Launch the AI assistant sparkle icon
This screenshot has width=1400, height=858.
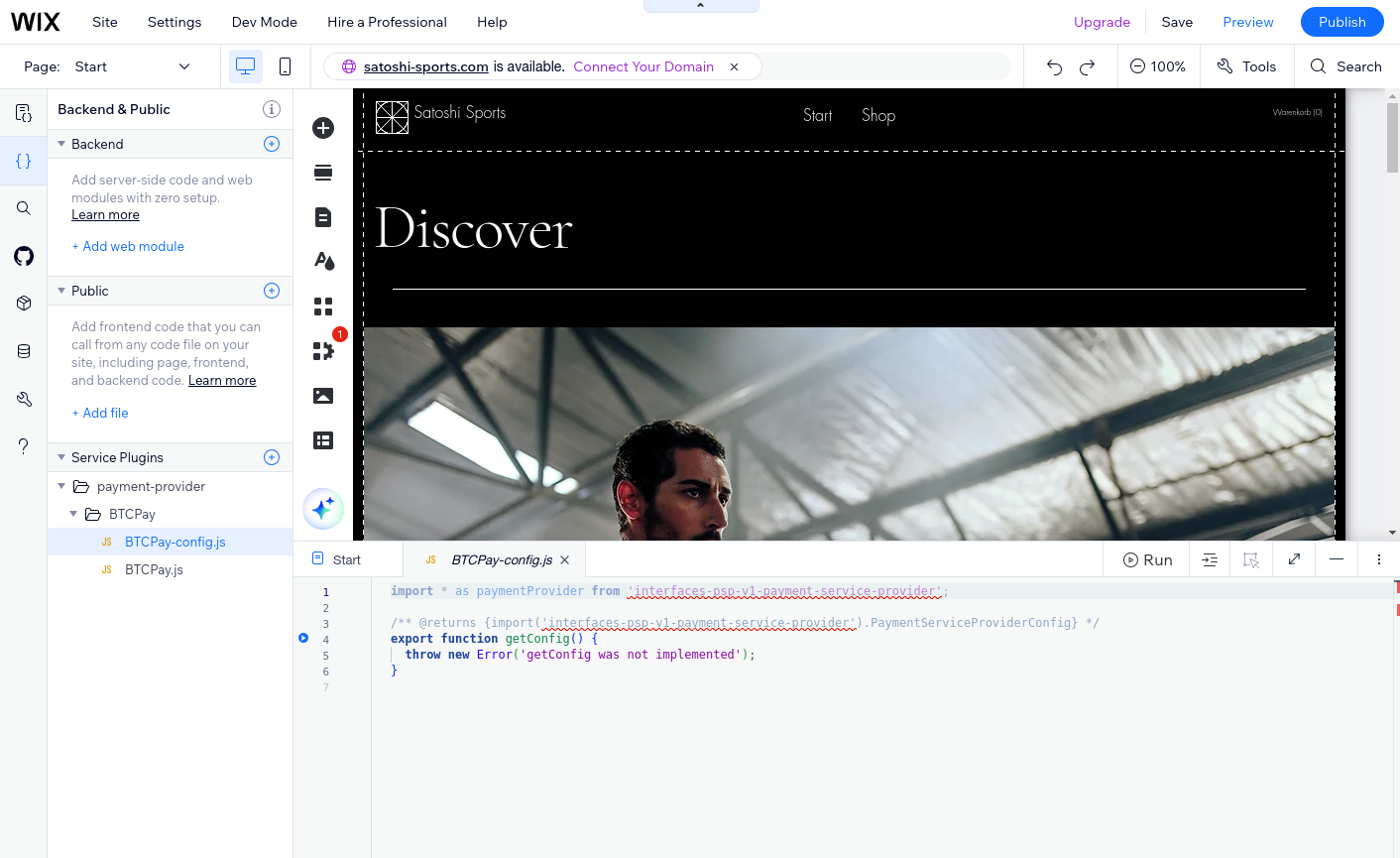tap(323, 508)
